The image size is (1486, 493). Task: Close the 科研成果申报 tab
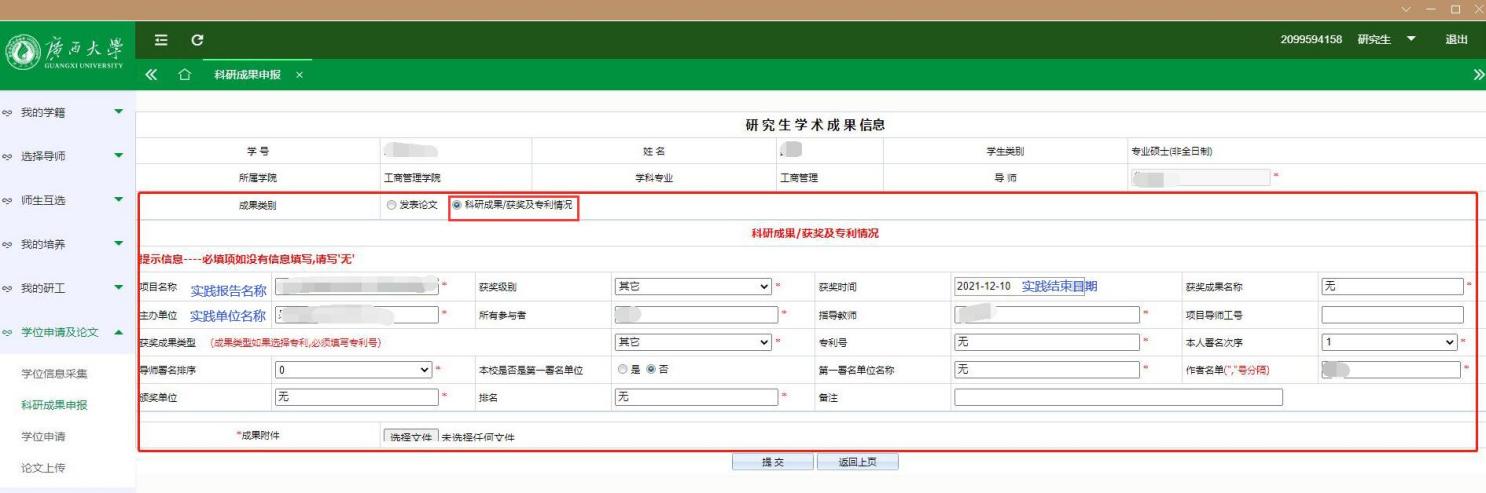pos(299,77)
